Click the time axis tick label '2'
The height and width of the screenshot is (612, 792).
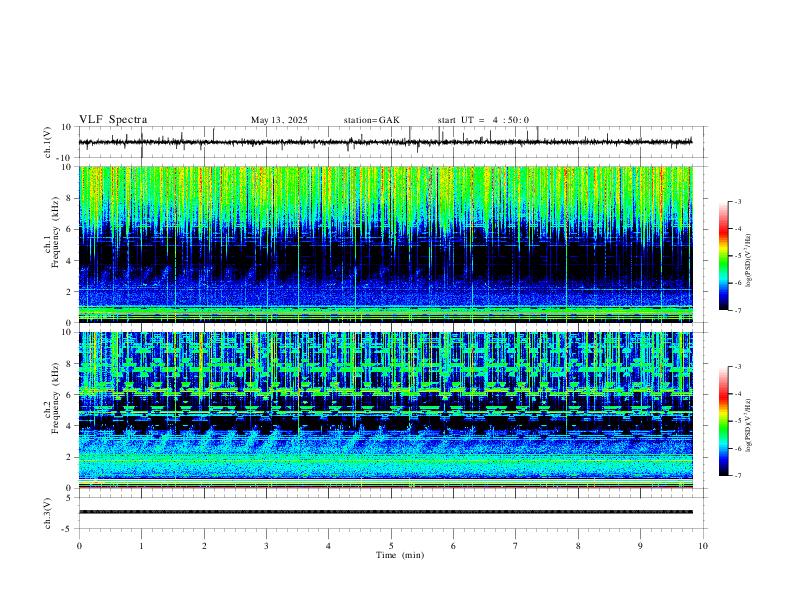pos(204,546)
